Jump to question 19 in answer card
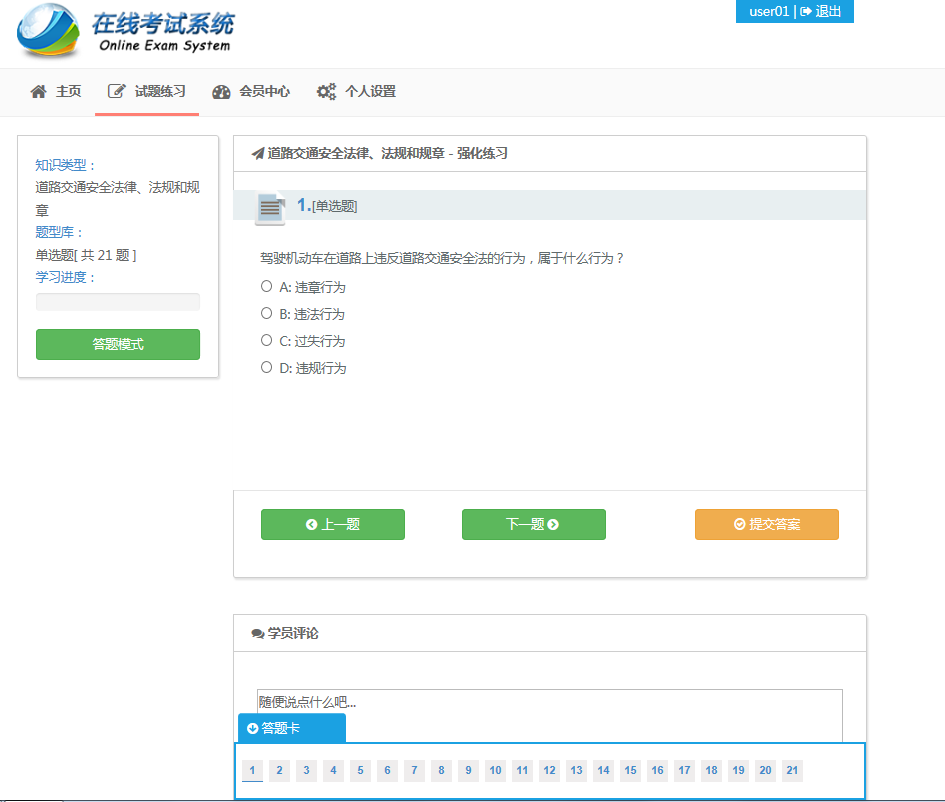This screenshot has height=802, width=945. click(x=738, y=770)
